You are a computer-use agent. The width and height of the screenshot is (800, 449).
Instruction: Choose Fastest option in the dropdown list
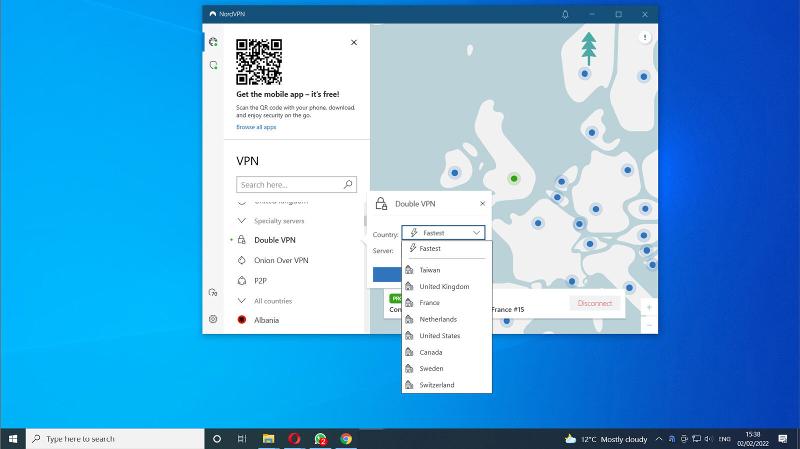(x=446, y=248)
